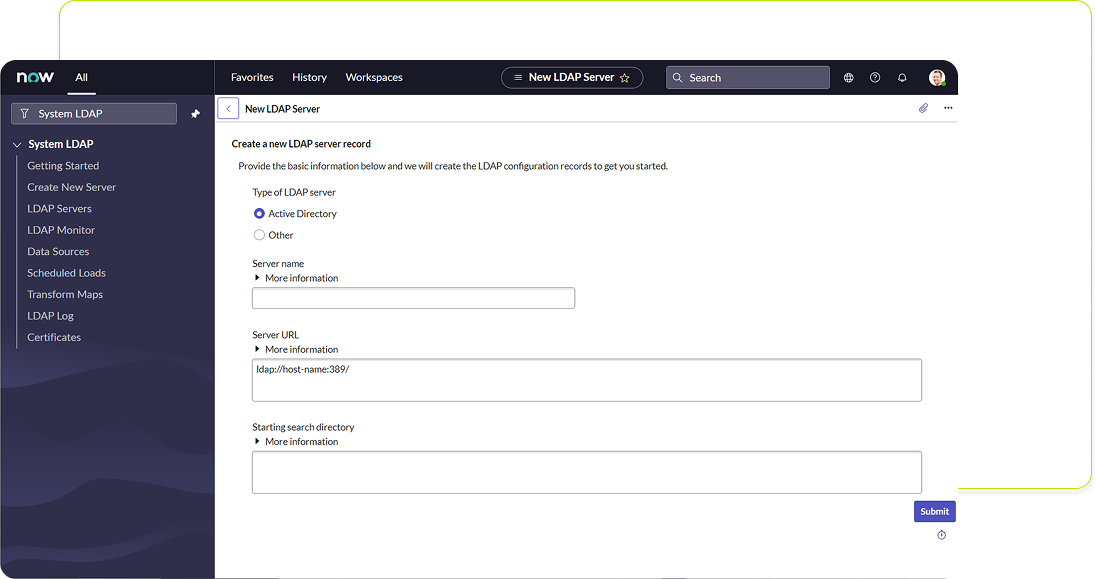Open the globe scope selector icon
This screenshot has height=579, width=1096.
[x=848, y=78]
